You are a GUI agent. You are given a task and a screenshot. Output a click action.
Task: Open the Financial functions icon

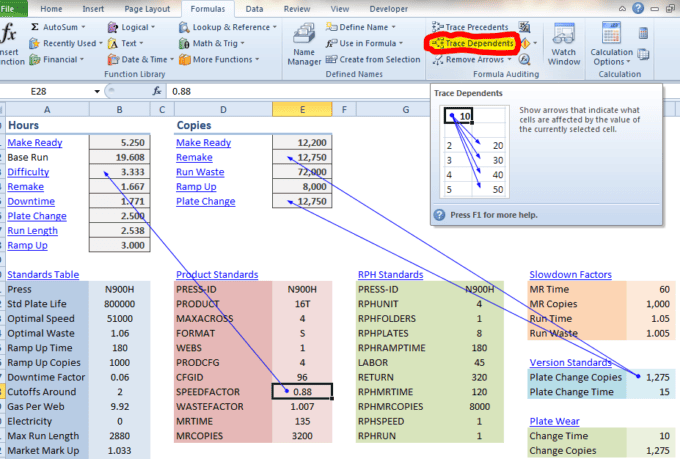[x=34, y=59]
